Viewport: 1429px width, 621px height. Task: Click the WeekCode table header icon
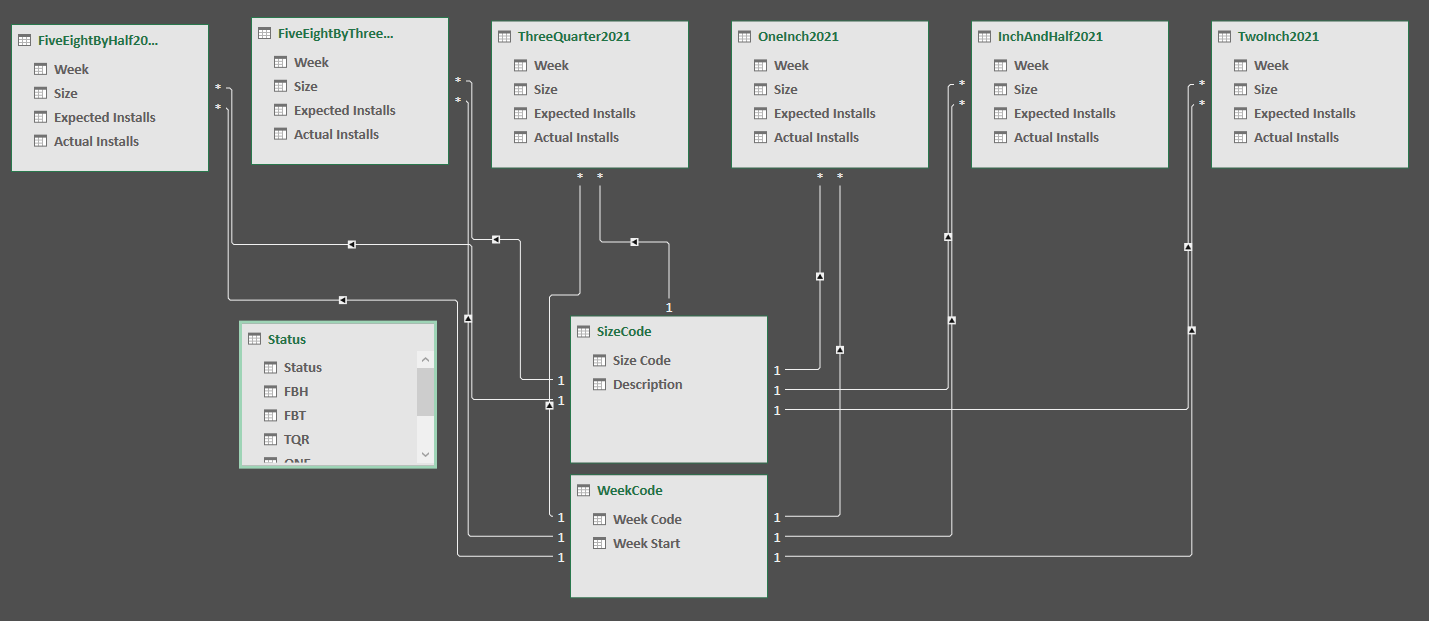tap(584, 491)
